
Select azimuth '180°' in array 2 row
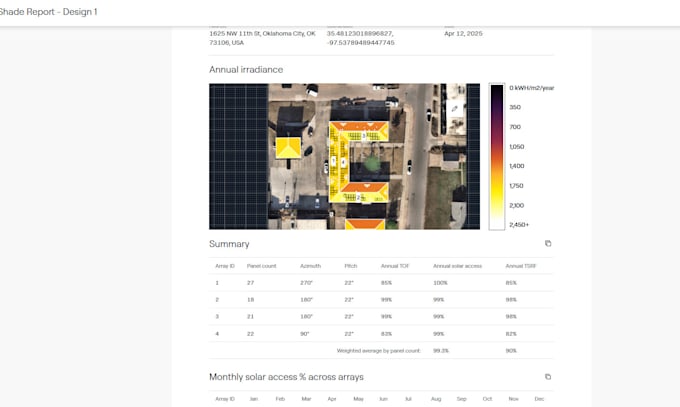tap(306, 300)
